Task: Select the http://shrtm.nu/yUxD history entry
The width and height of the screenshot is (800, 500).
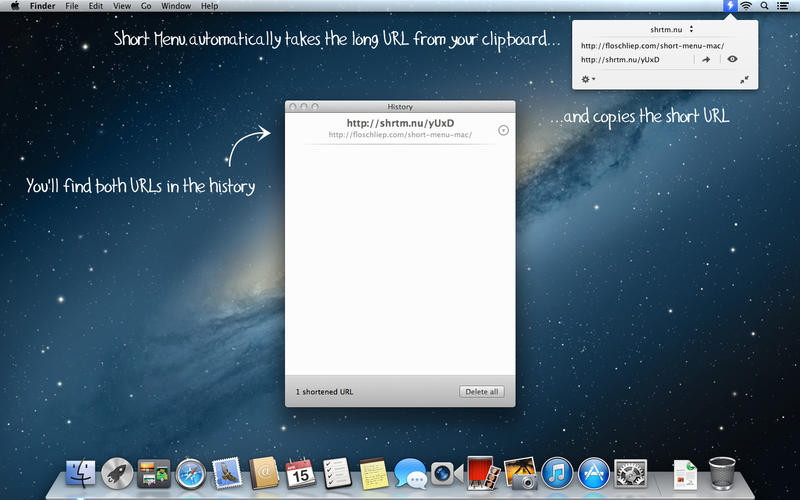Action: click(x=400, y=123)
